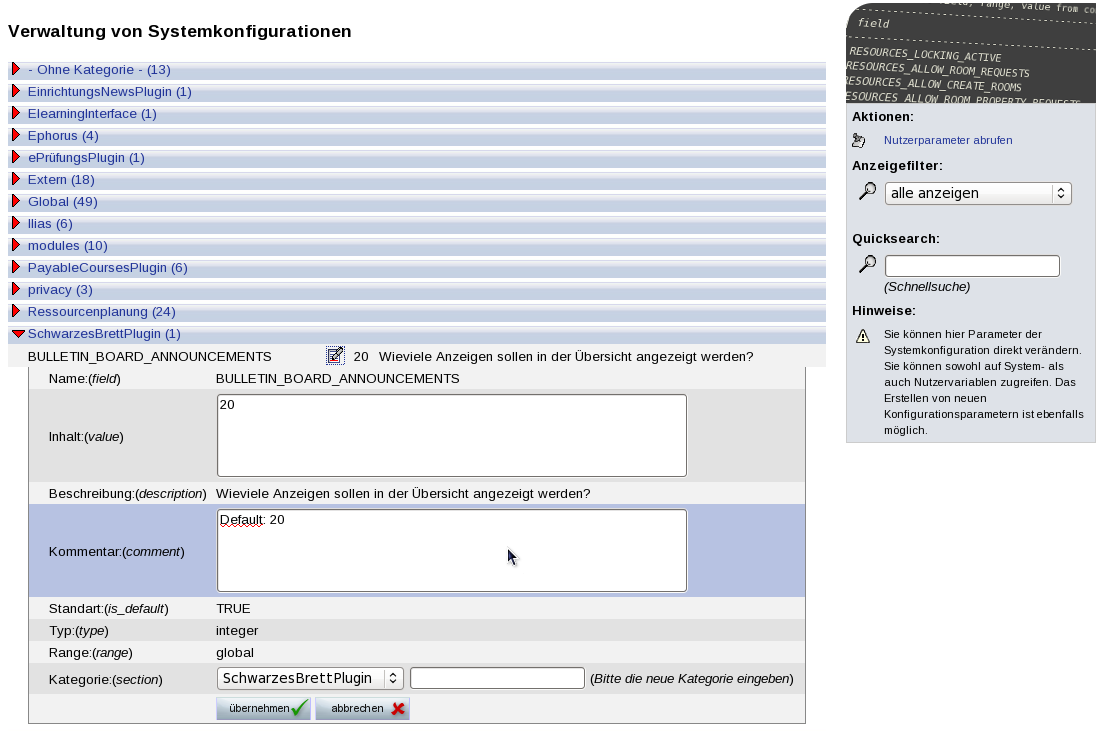The image size is (1107, 731).
Task: Focus the Inhalt value text area
Action: pyautogui.click(x=451, y=435)
